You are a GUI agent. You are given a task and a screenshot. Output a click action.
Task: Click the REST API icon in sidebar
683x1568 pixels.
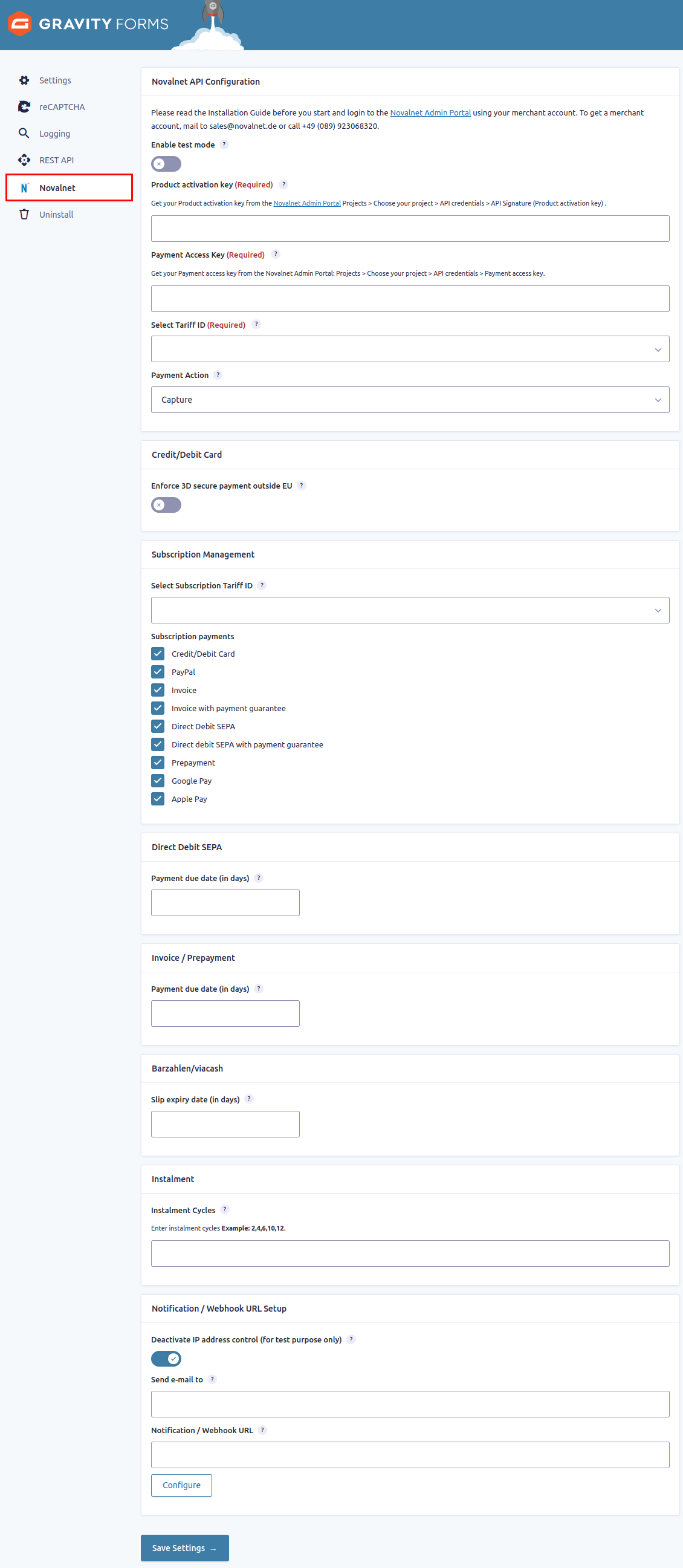(24, 160)
